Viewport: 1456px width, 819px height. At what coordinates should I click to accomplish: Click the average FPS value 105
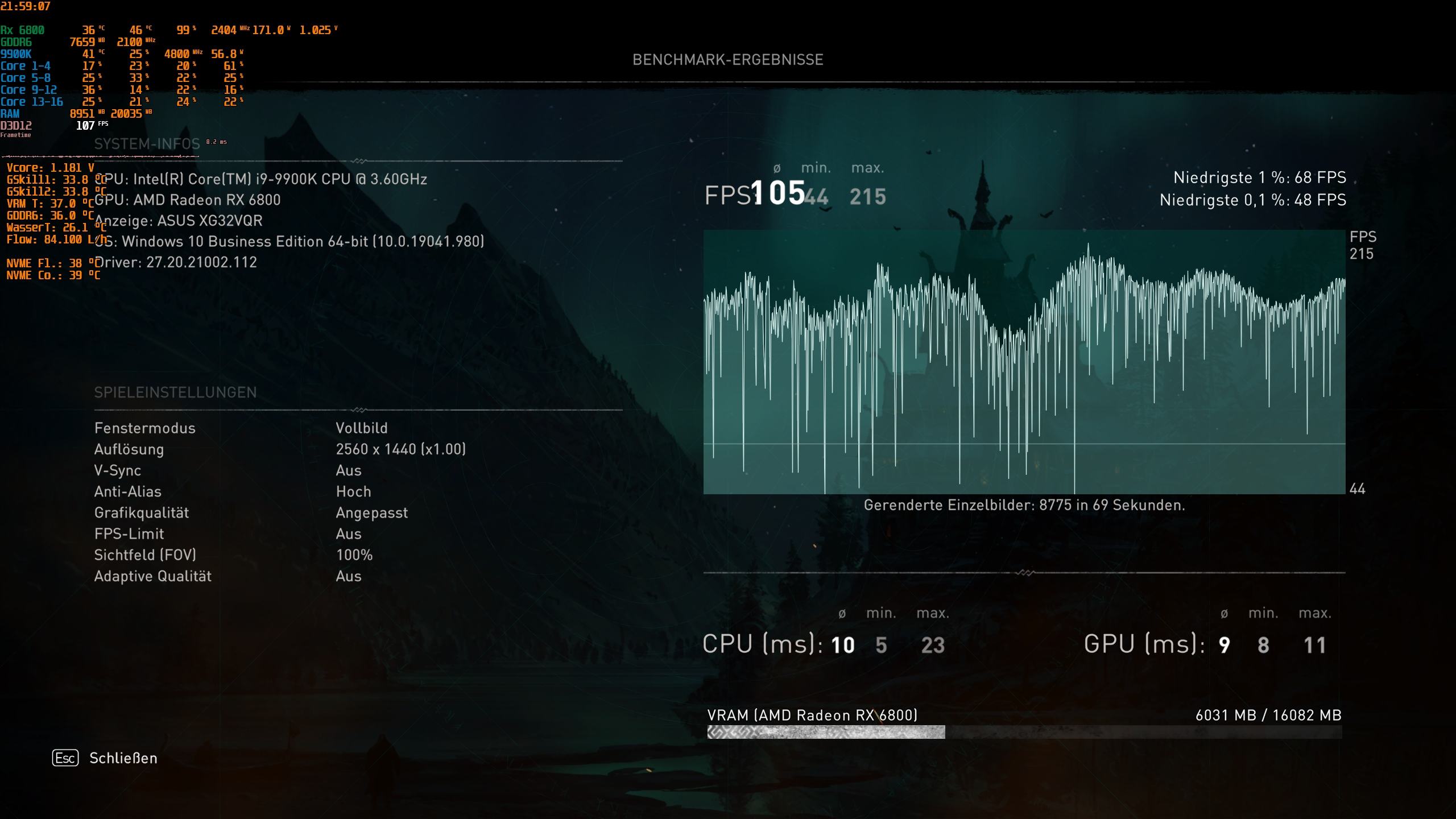click(x=778, y=193)
